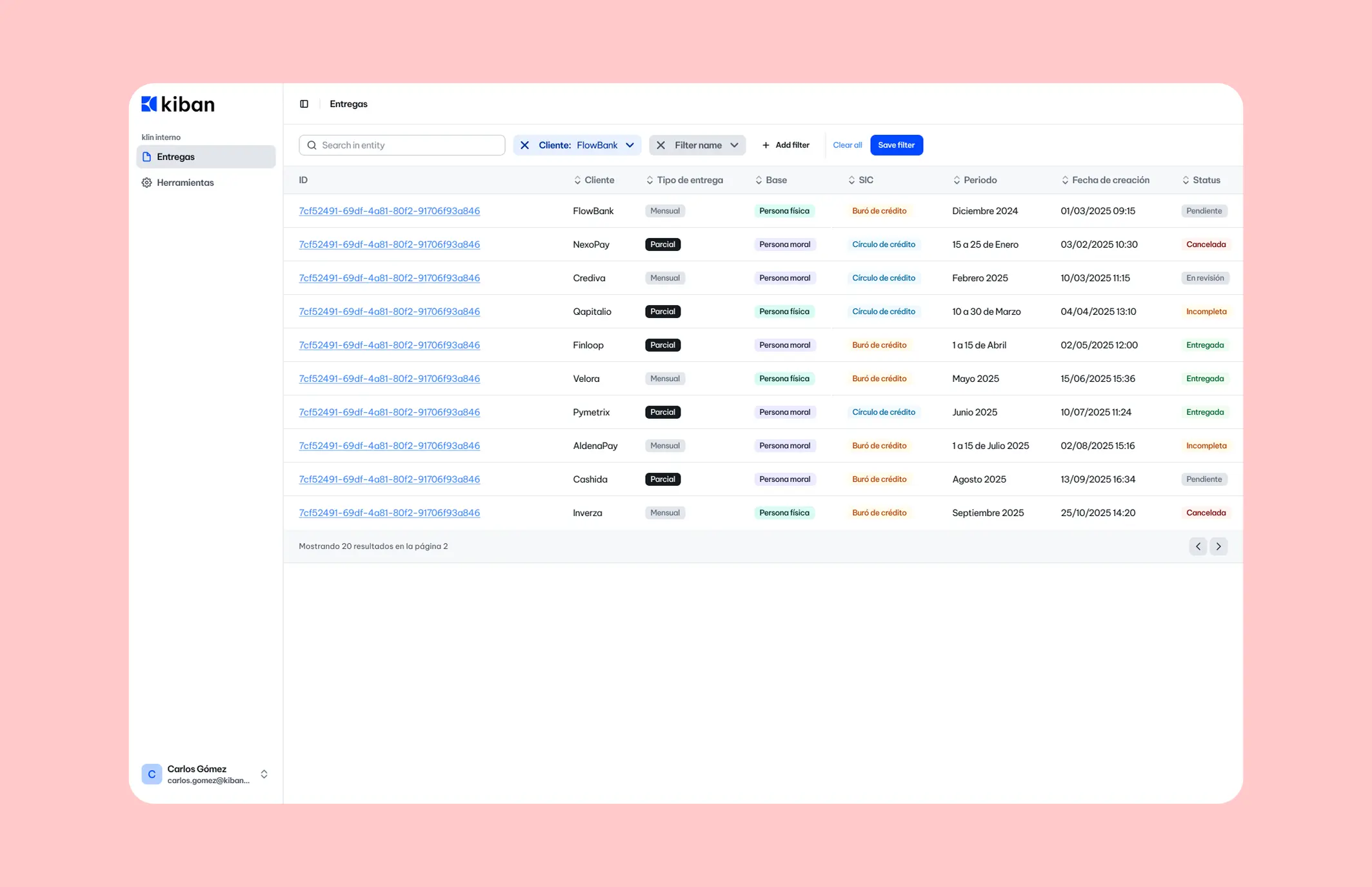The image size is (1372, 887).
Task: Click the Carlos Gómez avatar
Action: (152, 774)
